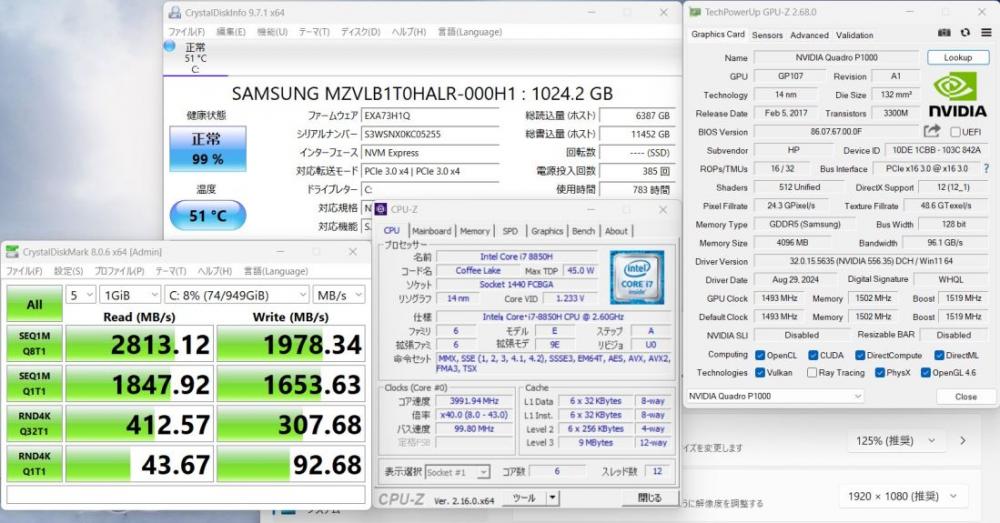Run the RND4K Q1T1 test
This screenshot has width=1000, height=523.
click(x=34, y=464)
